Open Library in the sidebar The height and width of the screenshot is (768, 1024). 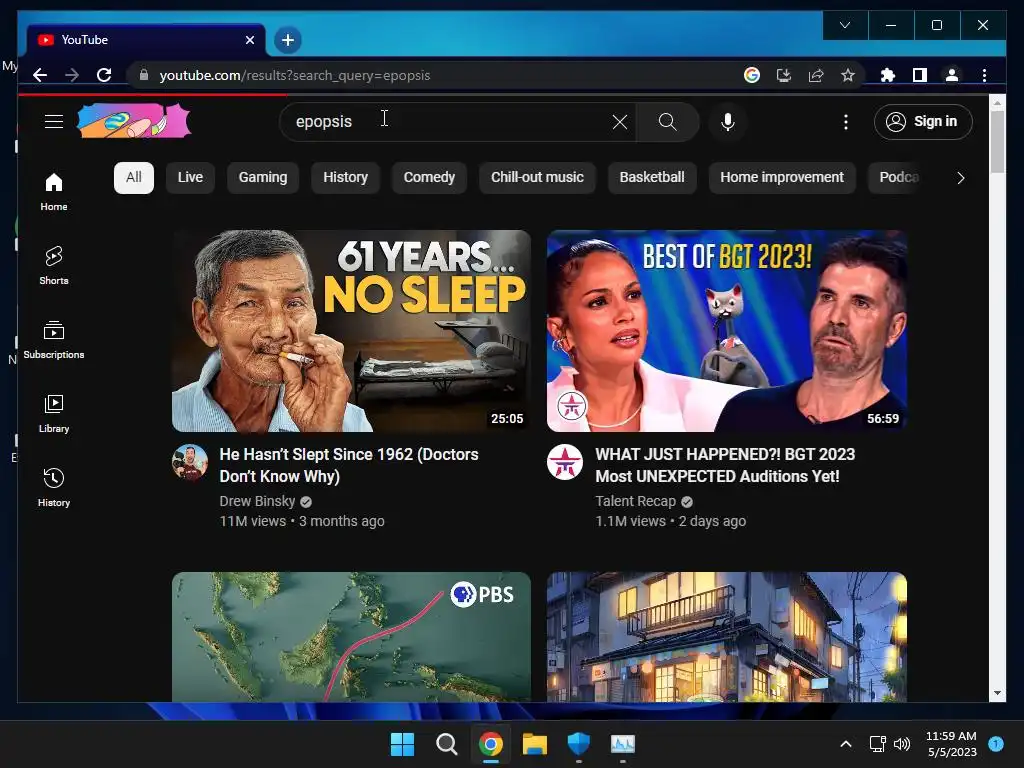[x=54, y=413]
